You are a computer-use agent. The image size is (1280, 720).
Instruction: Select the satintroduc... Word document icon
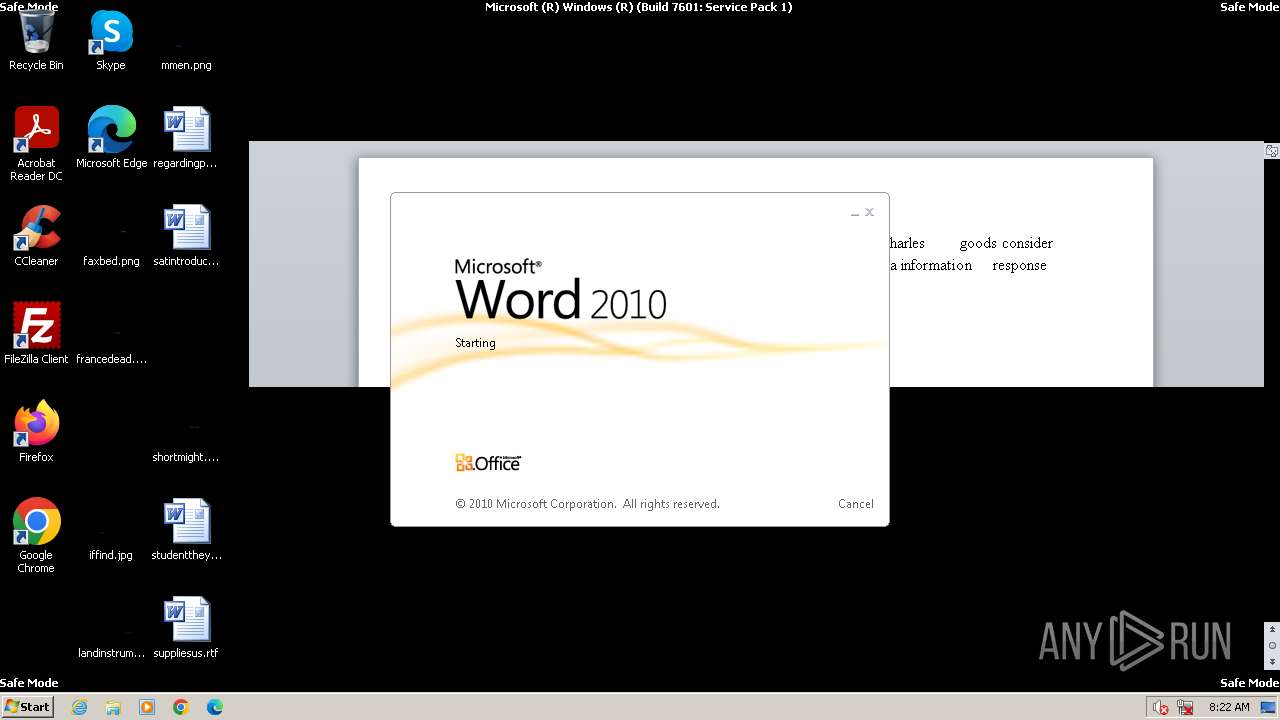[x=186, y=236]
